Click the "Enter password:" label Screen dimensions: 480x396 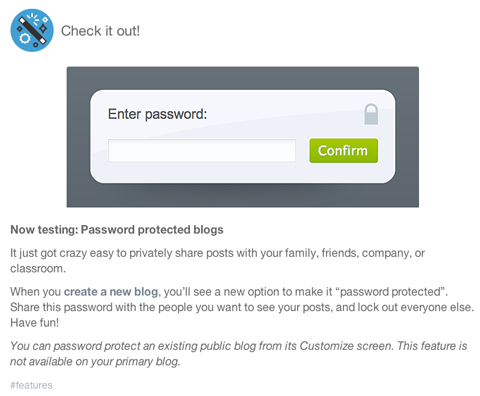157,114
